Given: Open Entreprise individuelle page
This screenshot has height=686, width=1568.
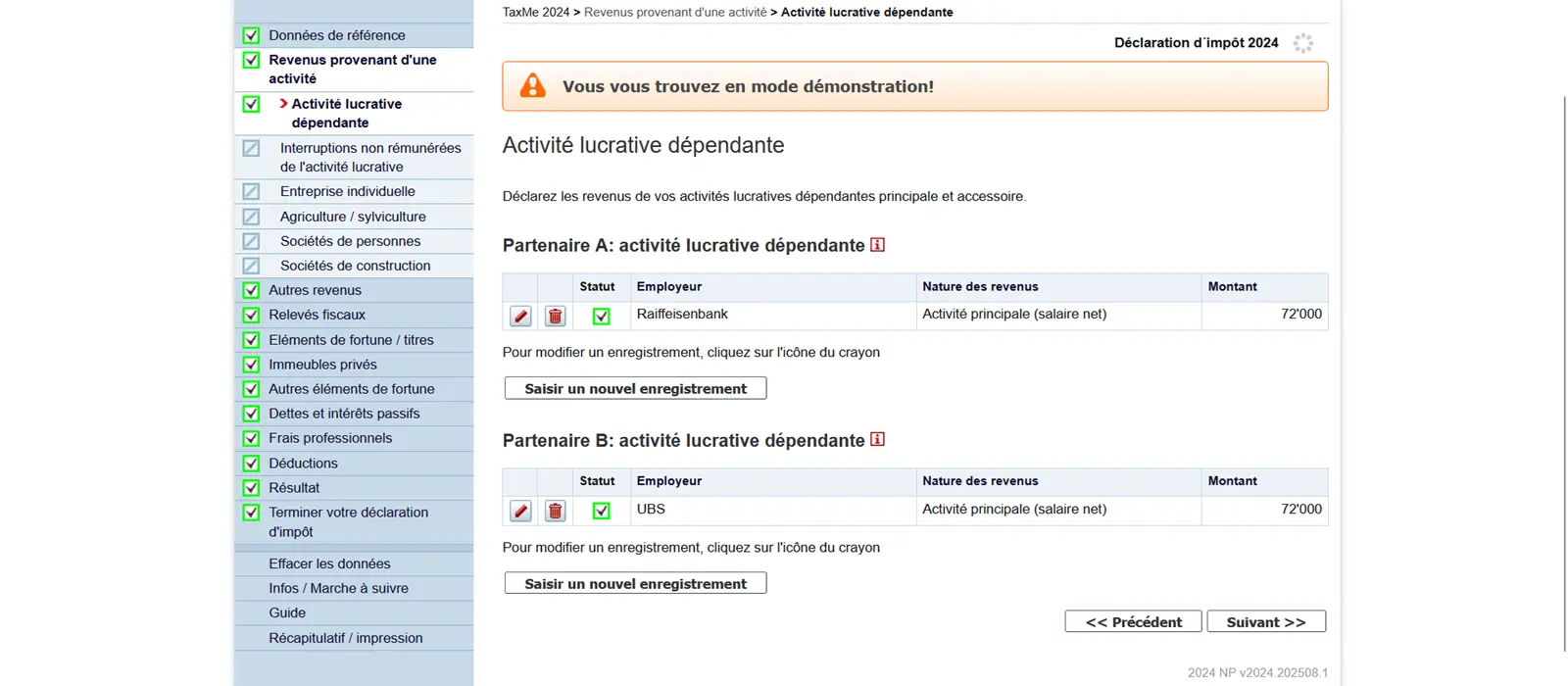Looking at the screenshot, I should pyautogui.click(x=347, y=191).
